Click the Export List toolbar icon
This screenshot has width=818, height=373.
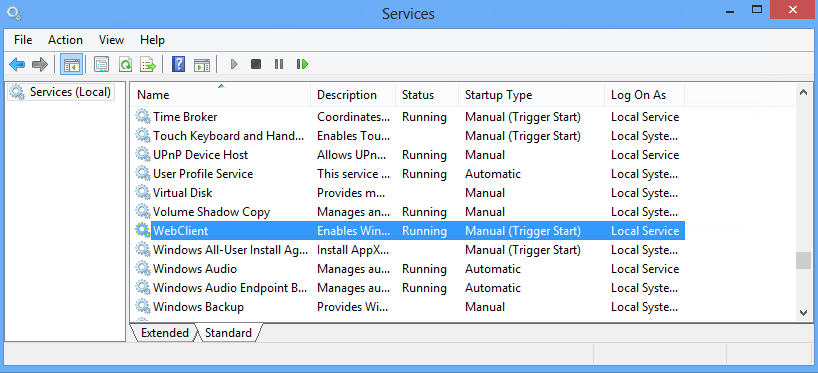tap(149, 65)
